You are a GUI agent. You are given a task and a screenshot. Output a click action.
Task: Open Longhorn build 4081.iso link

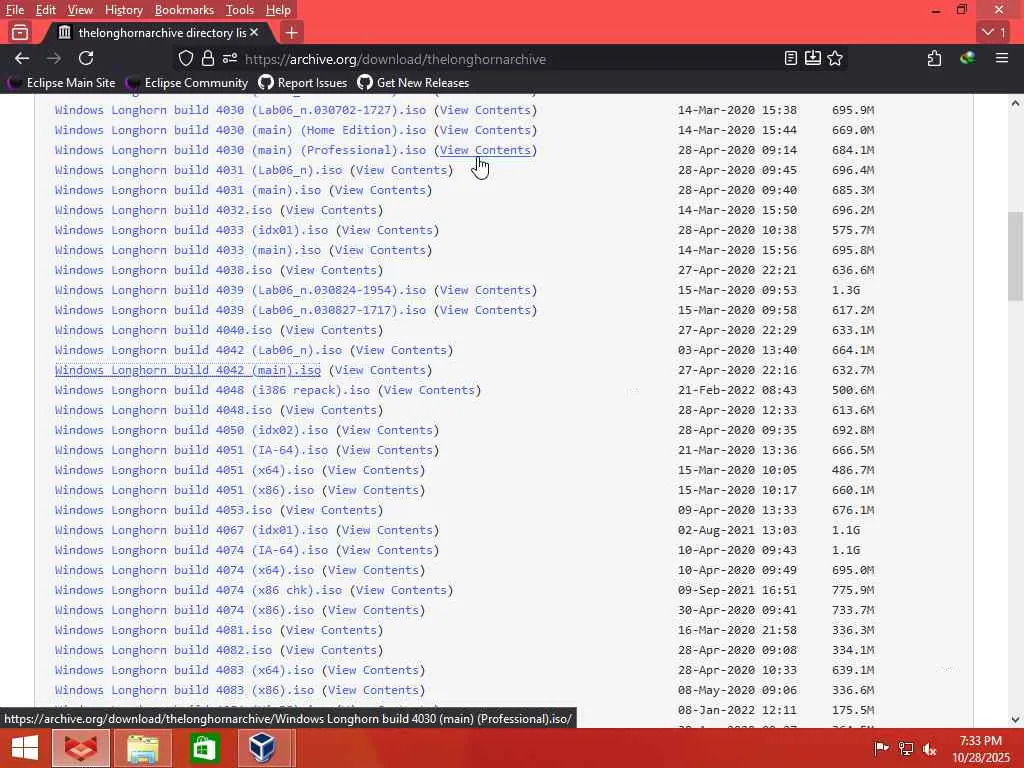(x=163, y=630)
